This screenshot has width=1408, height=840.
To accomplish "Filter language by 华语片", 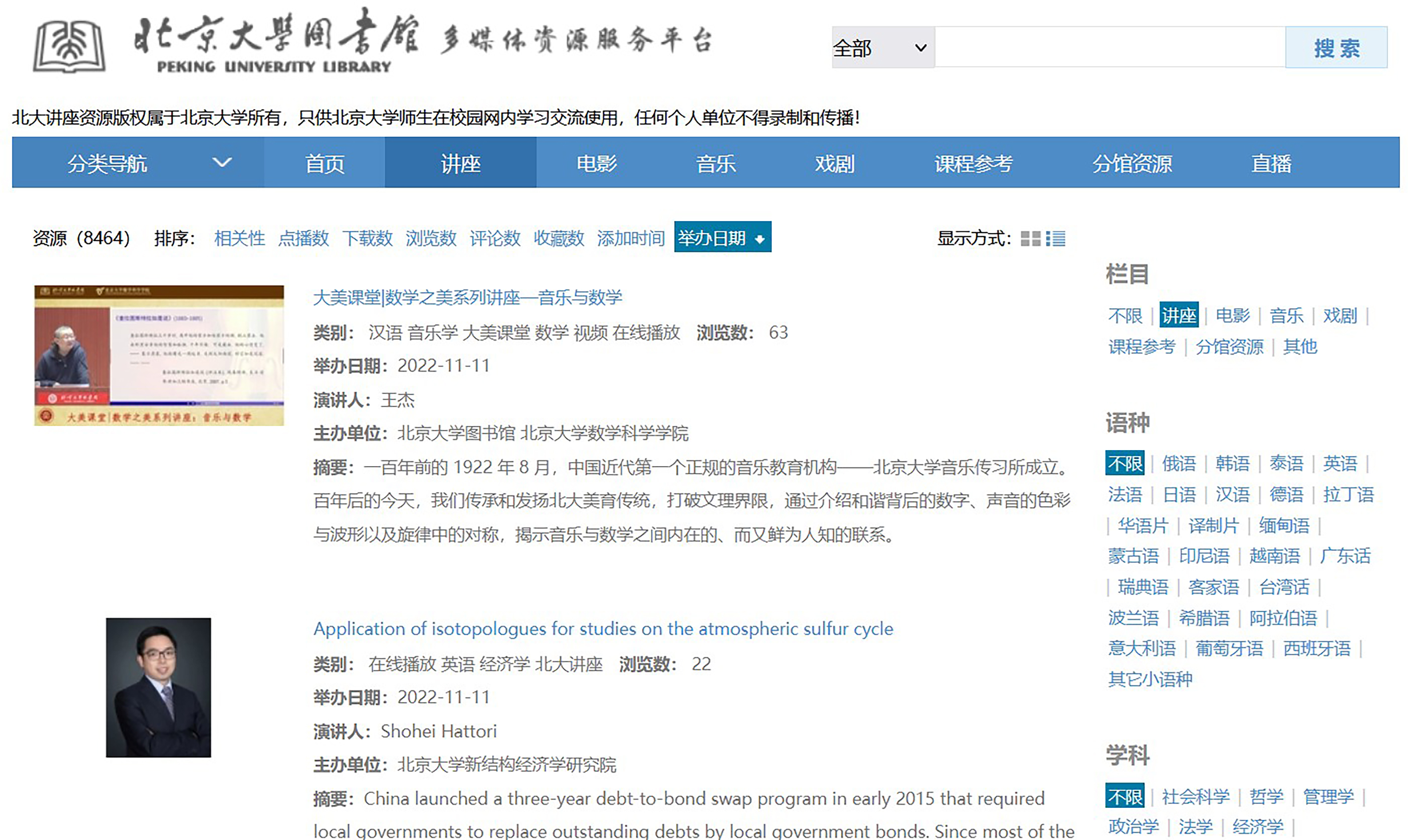I will point(1143,526).
